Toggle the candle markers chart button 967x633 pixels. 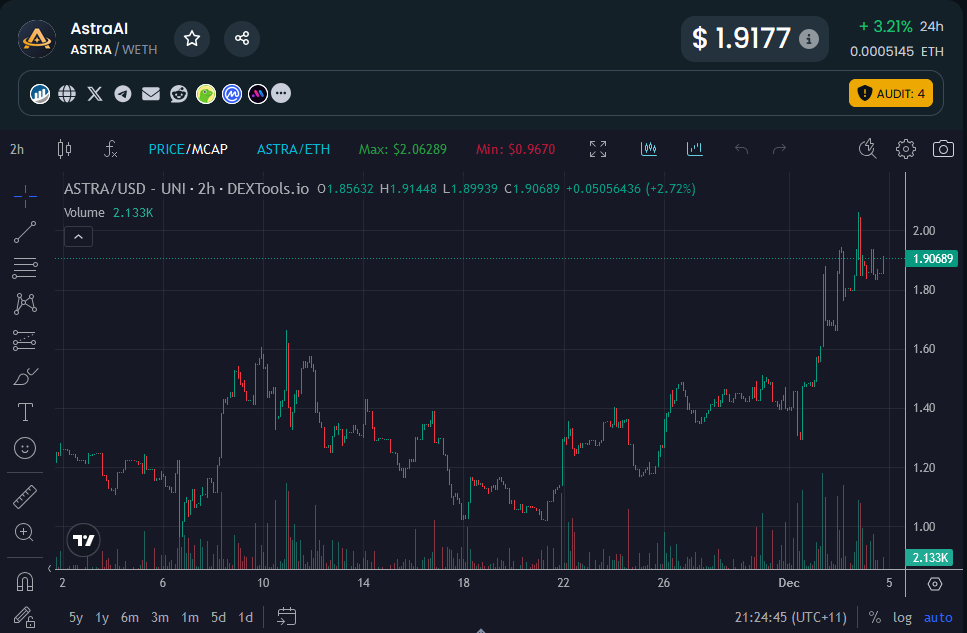point(649,149)
